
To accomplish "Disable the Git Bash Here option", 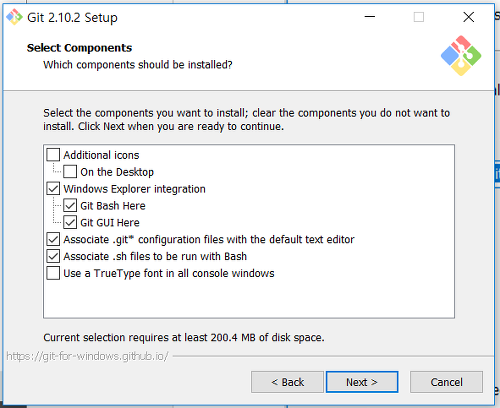I will (x=70, y=206).
